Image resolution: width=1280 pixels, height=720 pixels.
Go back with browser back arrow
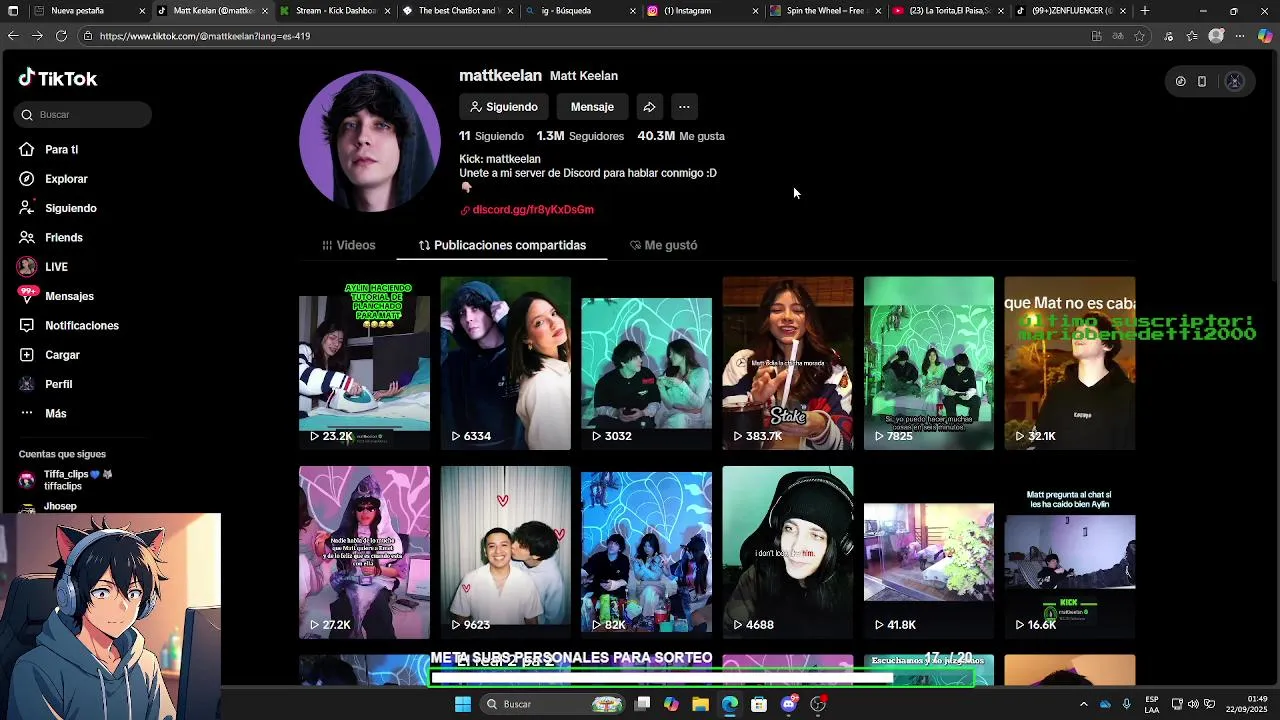(x=13, y=36)
